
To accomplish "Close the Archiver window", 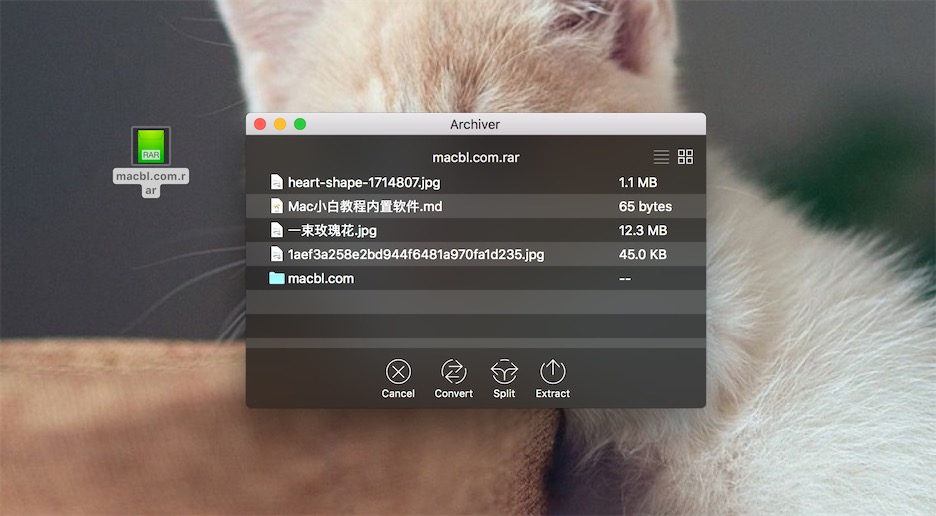I will click(260, 124).
